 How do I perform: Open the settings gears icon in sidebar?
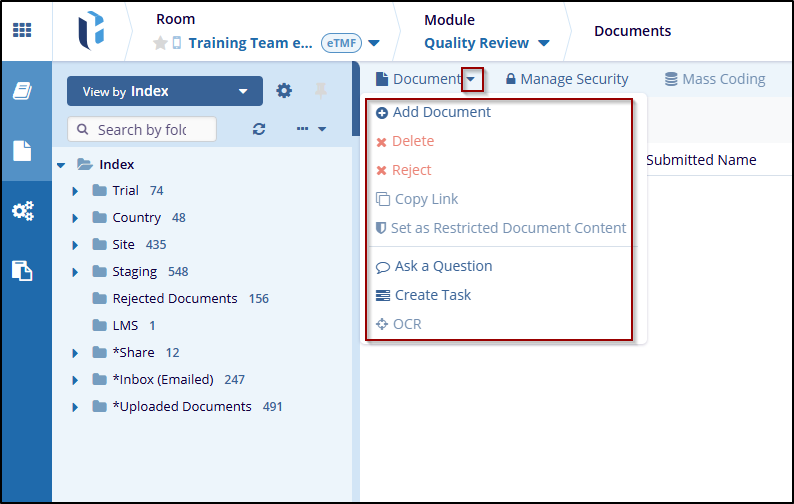23,211
